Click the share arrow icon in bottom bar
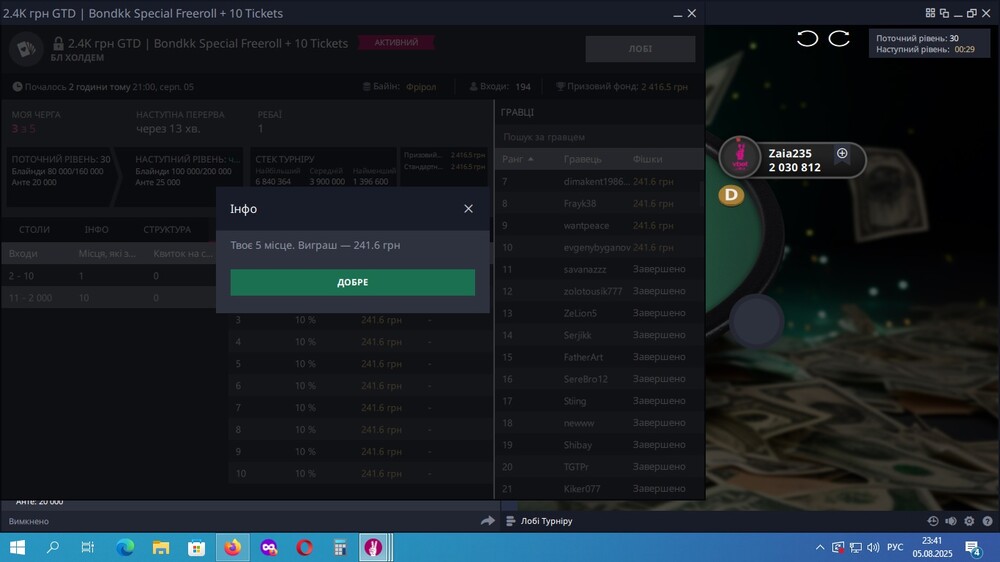1000x562 pixels. point(488,521)
